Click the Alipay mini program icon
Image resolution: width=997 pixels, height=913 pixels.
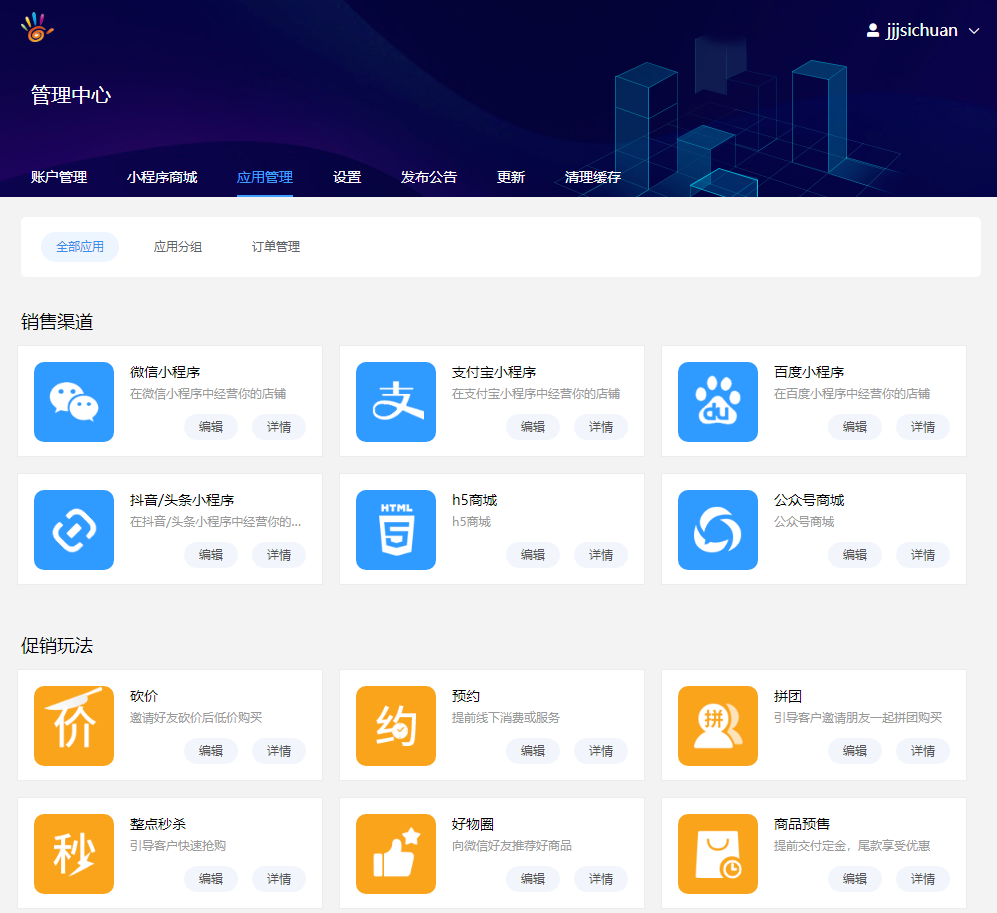(396, 402)
